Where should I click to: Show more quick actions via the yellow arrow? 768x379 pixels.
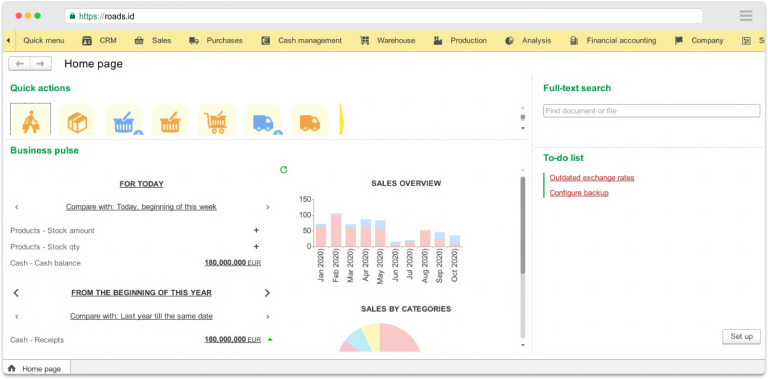click(341, 119)
